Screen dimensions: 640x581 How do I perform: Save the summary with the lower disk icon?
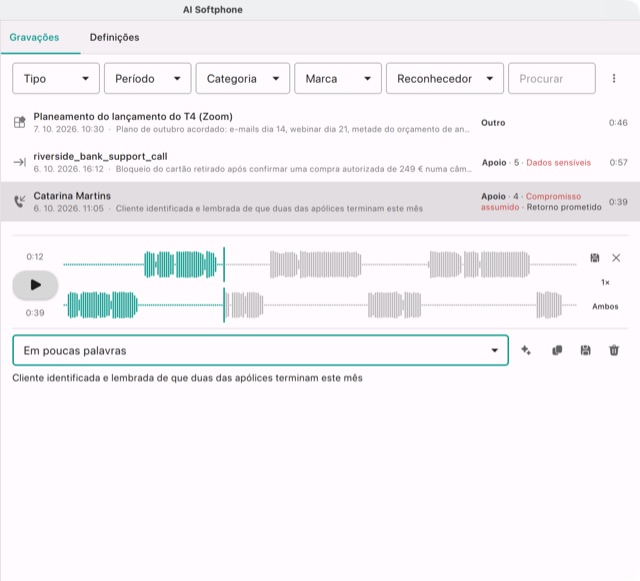tap(585, 350)
